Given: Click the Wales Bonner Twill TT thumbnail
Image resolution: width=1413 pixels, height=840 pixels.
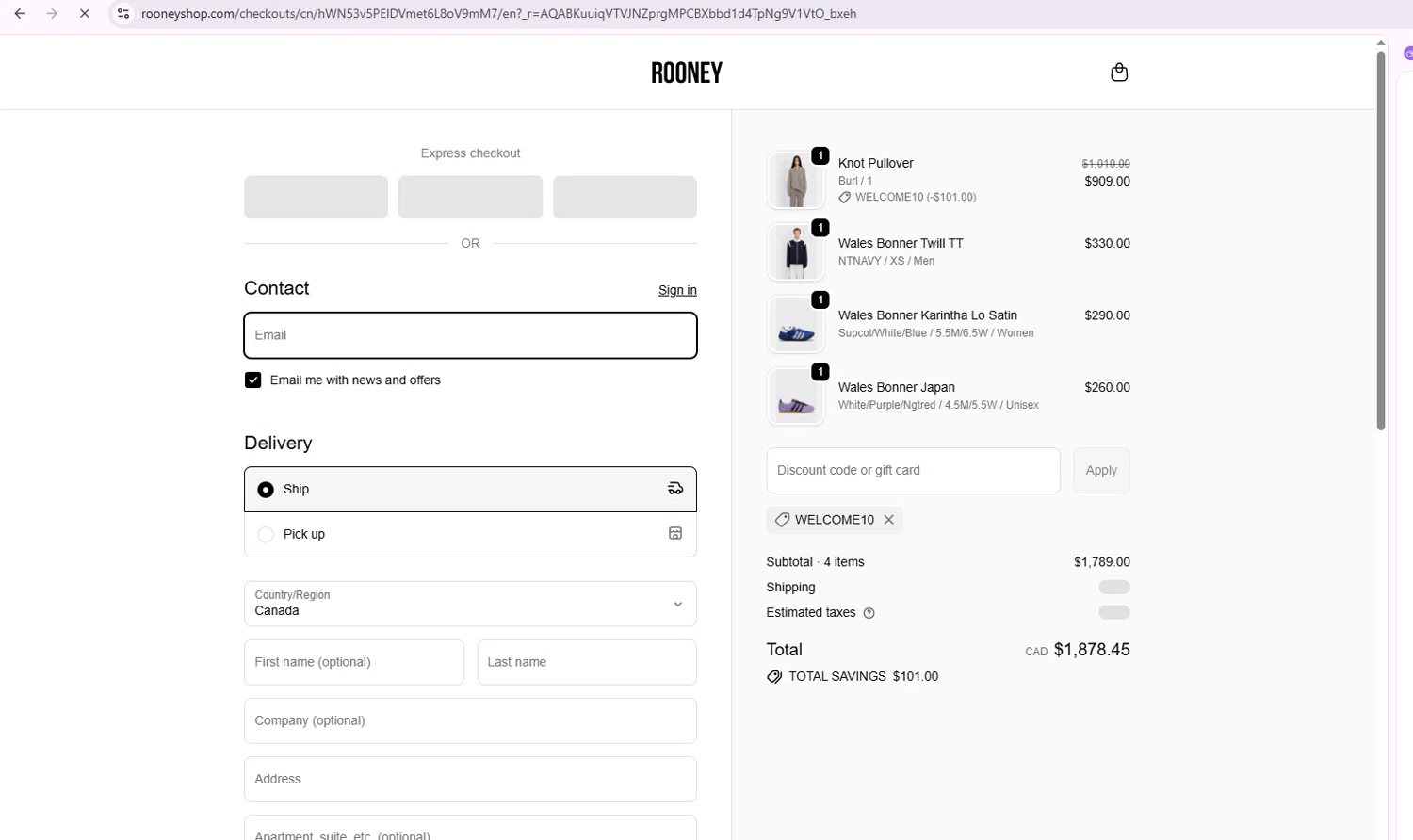Looking at the screenshot, I should tap(796, 251).
